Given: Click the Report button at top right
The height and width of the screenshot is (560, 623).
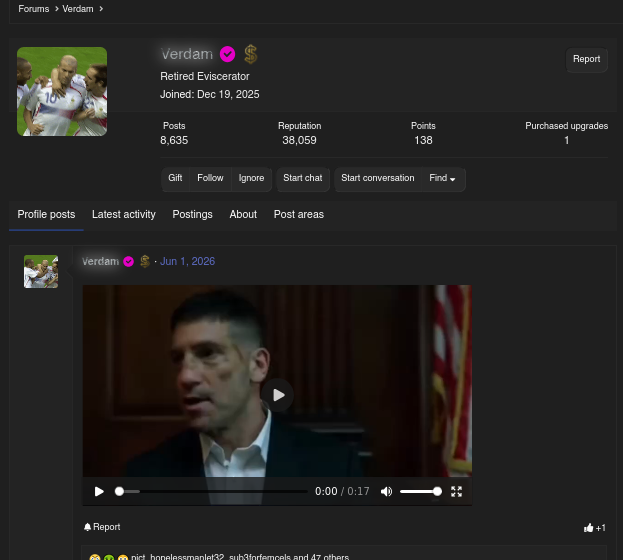Looking at the screenshot, I should click(586, 59).
